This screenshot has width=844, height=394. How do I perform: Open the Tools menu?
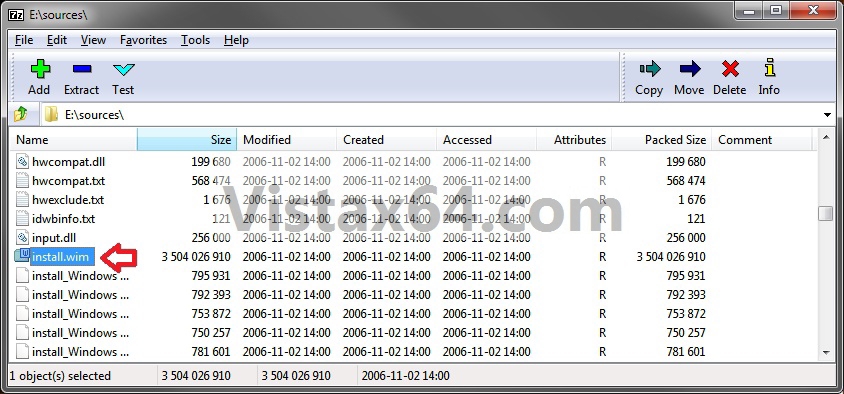click(195, 40)
